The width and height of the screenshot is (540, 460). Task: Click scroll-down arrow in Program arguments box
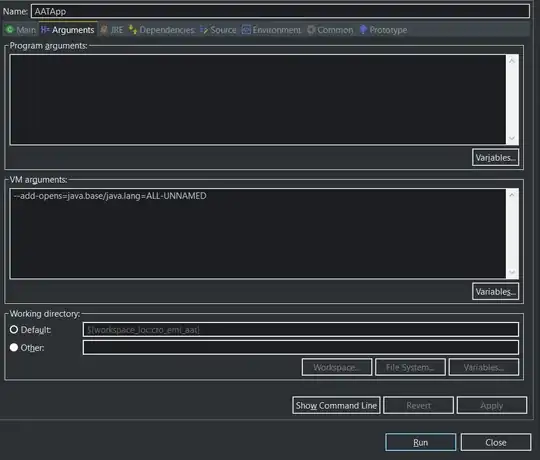512,138
